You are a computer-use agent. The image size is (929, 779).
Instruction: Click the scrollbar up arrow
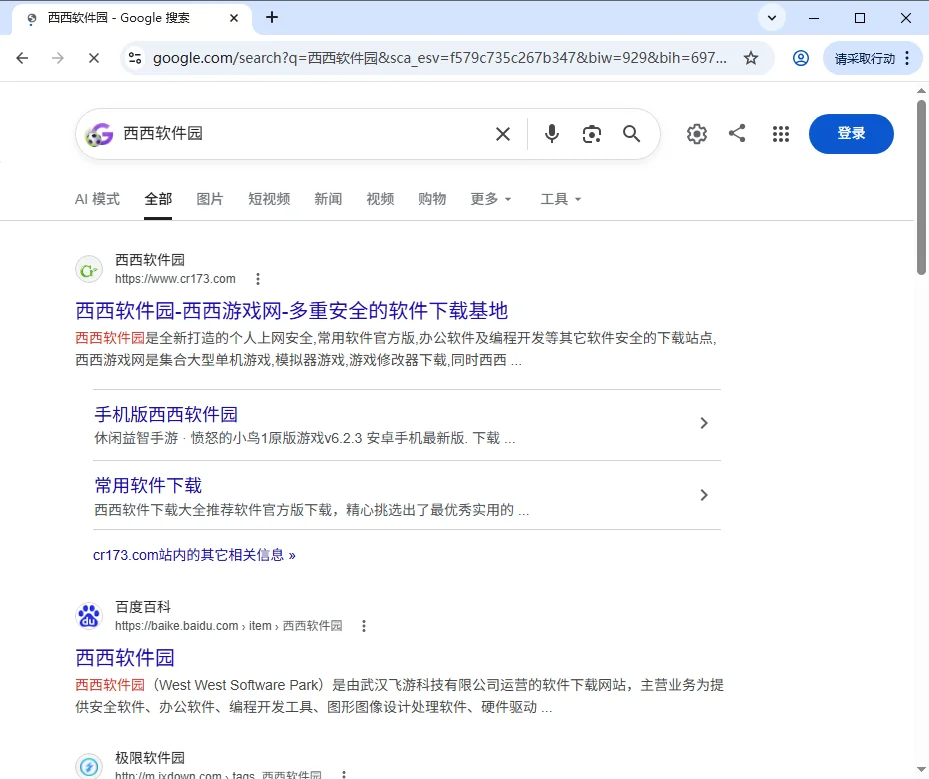[x=921, y=91]
